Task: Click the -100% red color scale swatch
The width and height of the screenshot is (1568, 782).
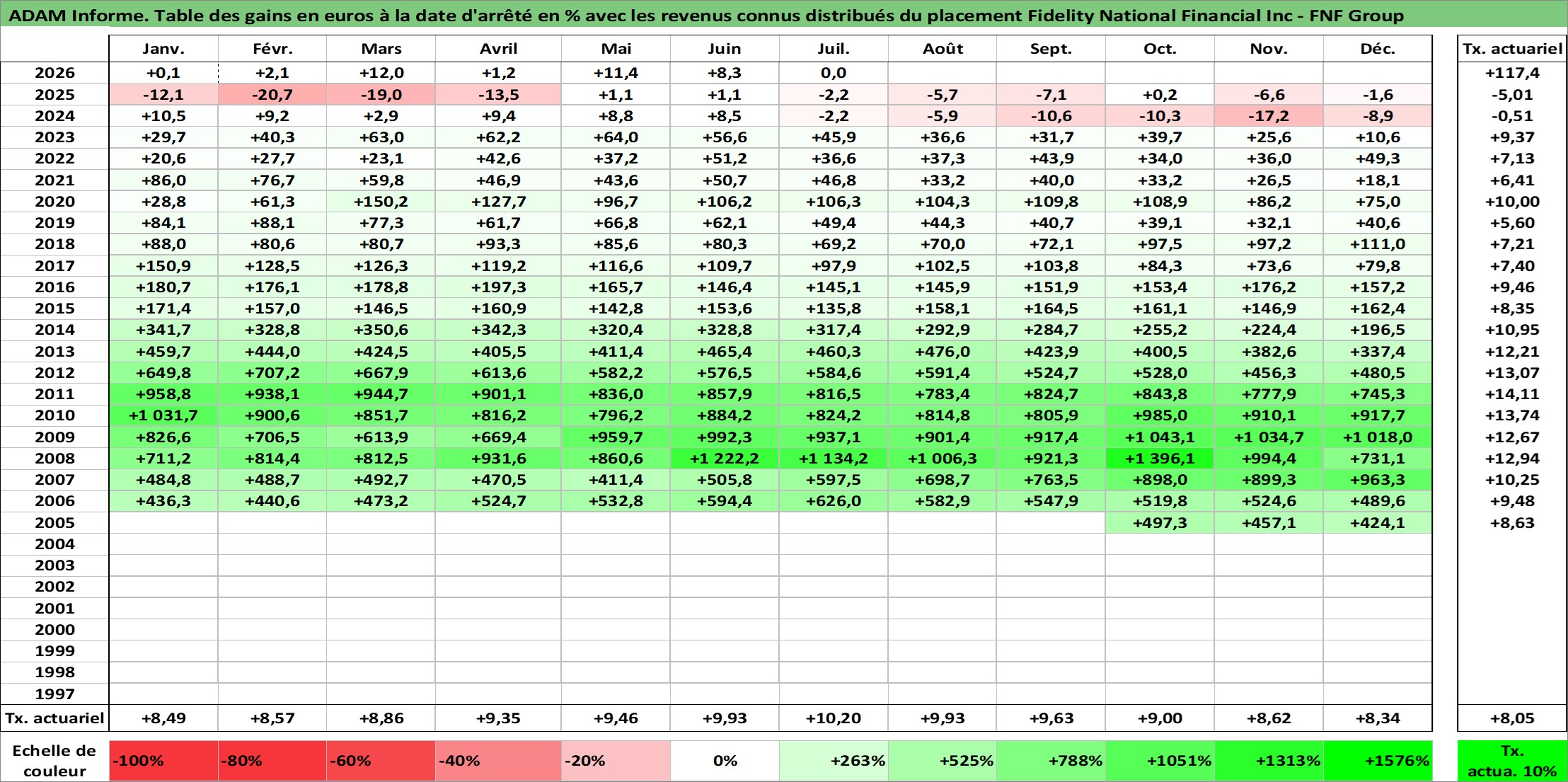Action: click(163, 761)
